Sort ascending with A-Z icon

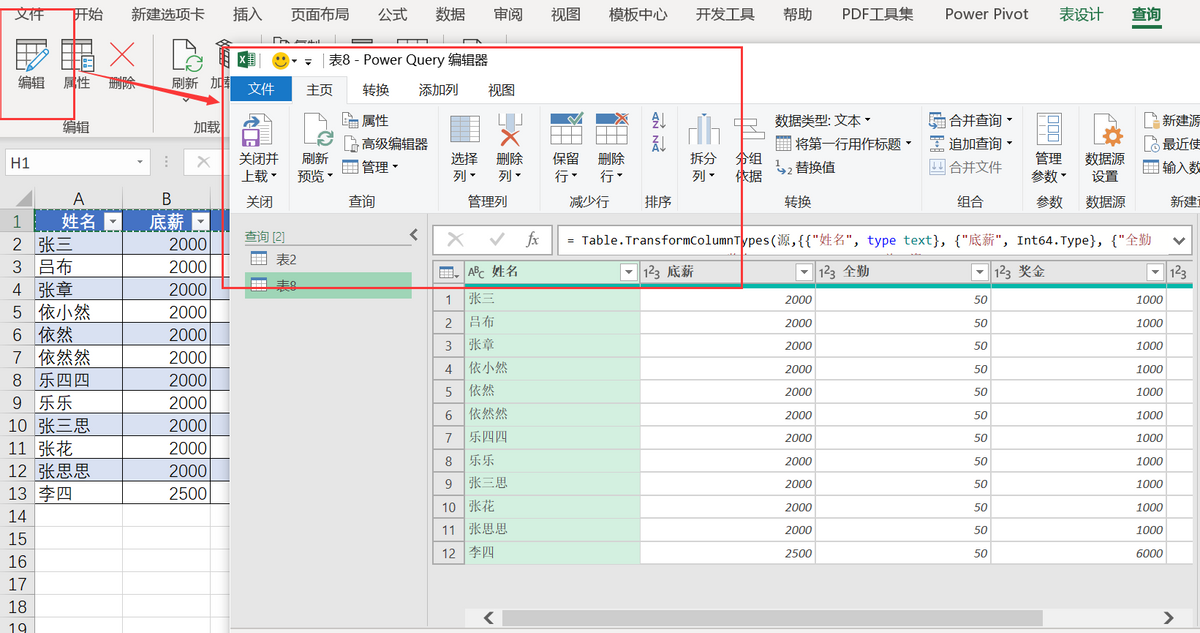[658, 121]
